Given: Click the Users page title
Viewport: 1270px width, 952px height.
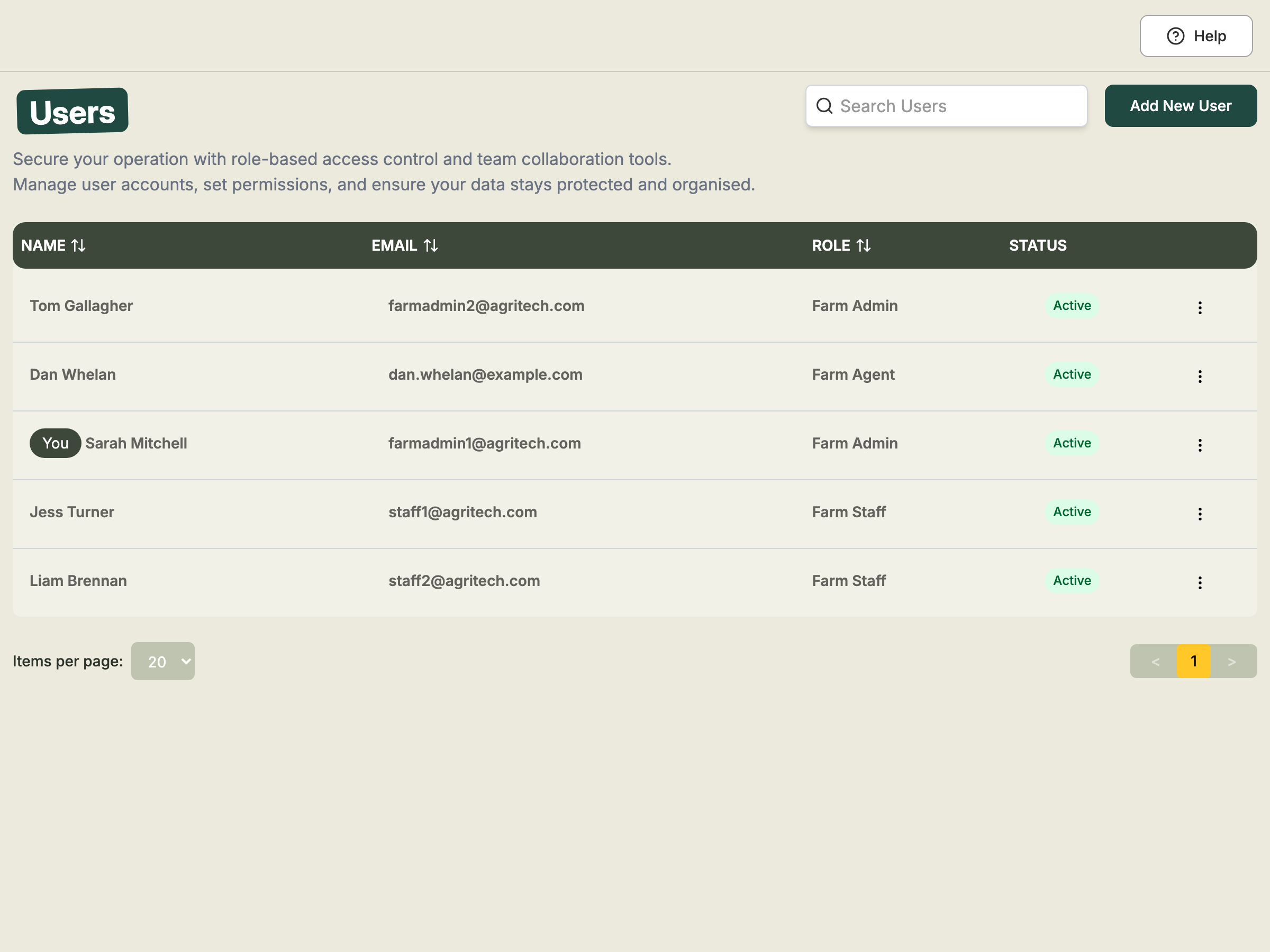Looking at the screenshot, I should click(x=72, y=111).
